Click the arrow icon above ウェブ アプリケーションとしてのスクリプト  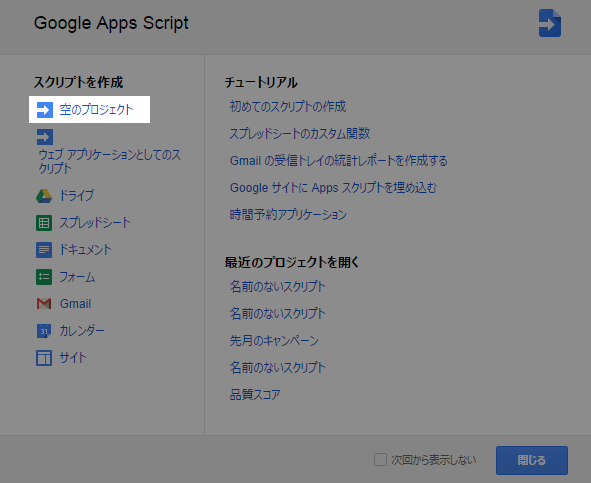pos(44,137)
